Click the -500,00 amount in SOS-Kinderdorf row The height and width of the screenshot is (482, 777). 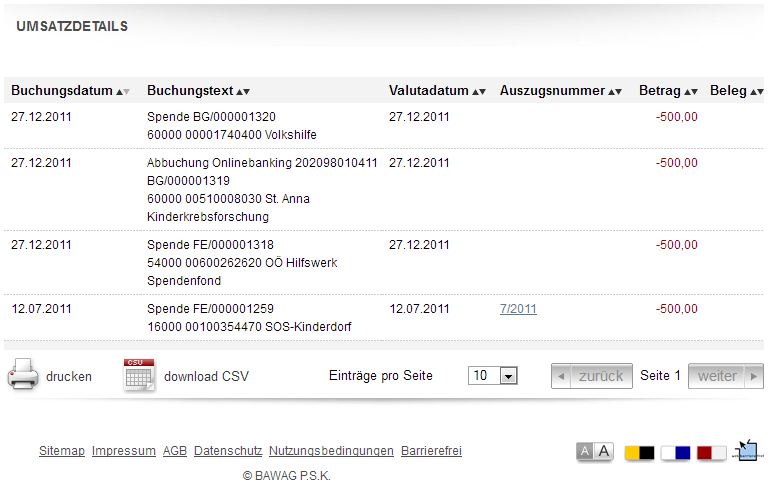click(676, 309)
